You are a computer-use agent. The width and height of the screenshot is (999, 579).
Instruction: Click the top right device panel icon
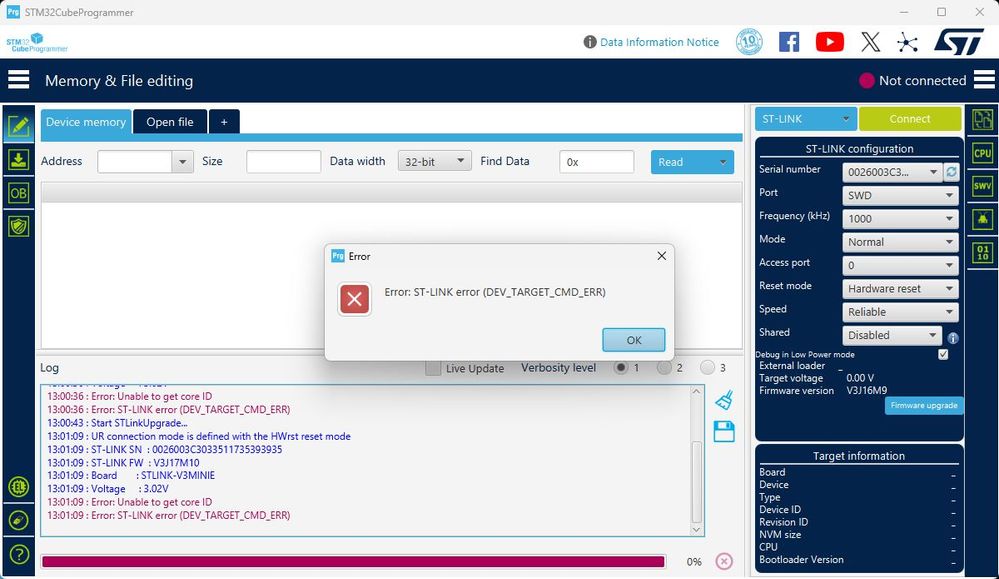pyautogui.click(x=982, y=120)
